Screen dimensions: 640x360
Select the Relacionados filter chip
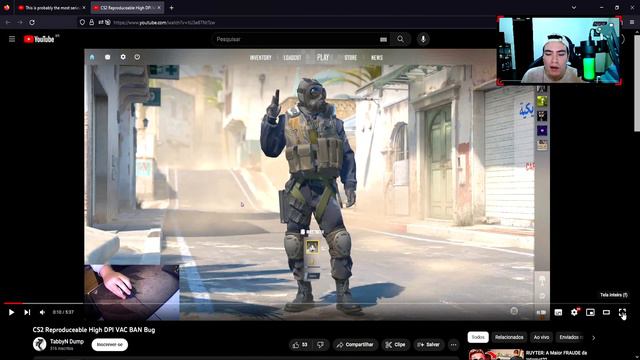tap(509, 337)
